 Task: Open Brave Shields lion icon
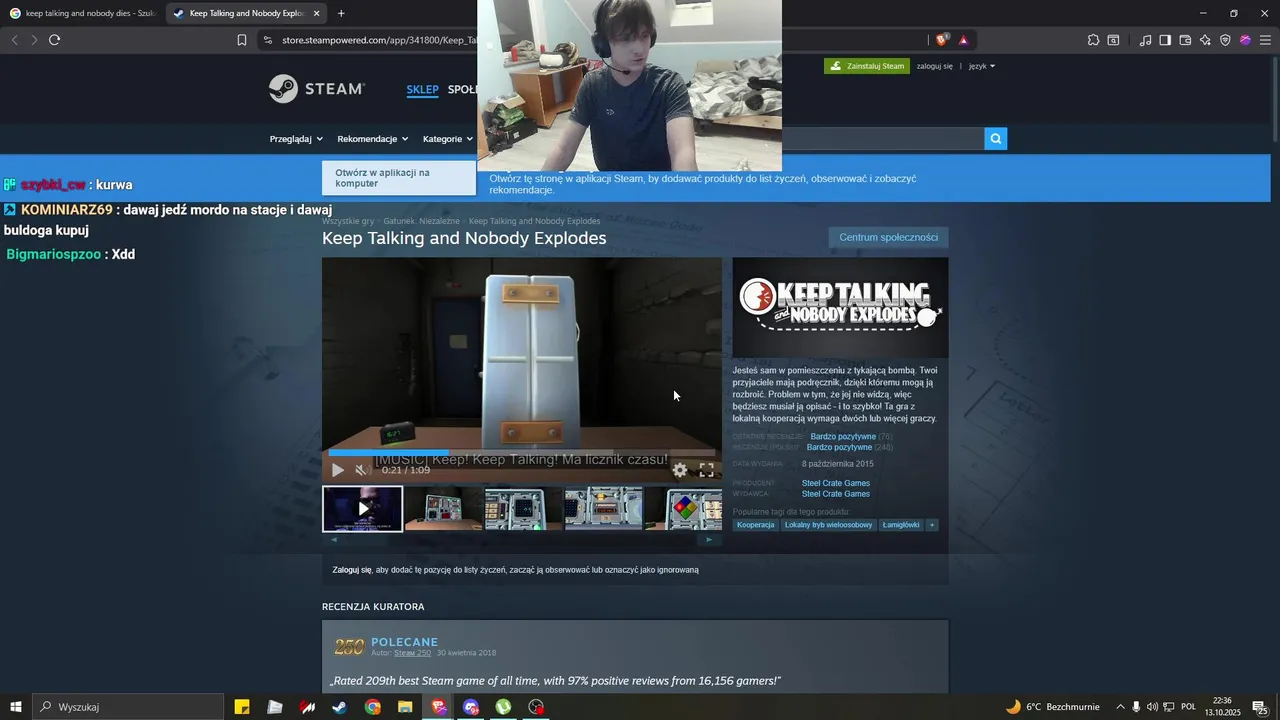pyautogui.click(x=942, y=40)
